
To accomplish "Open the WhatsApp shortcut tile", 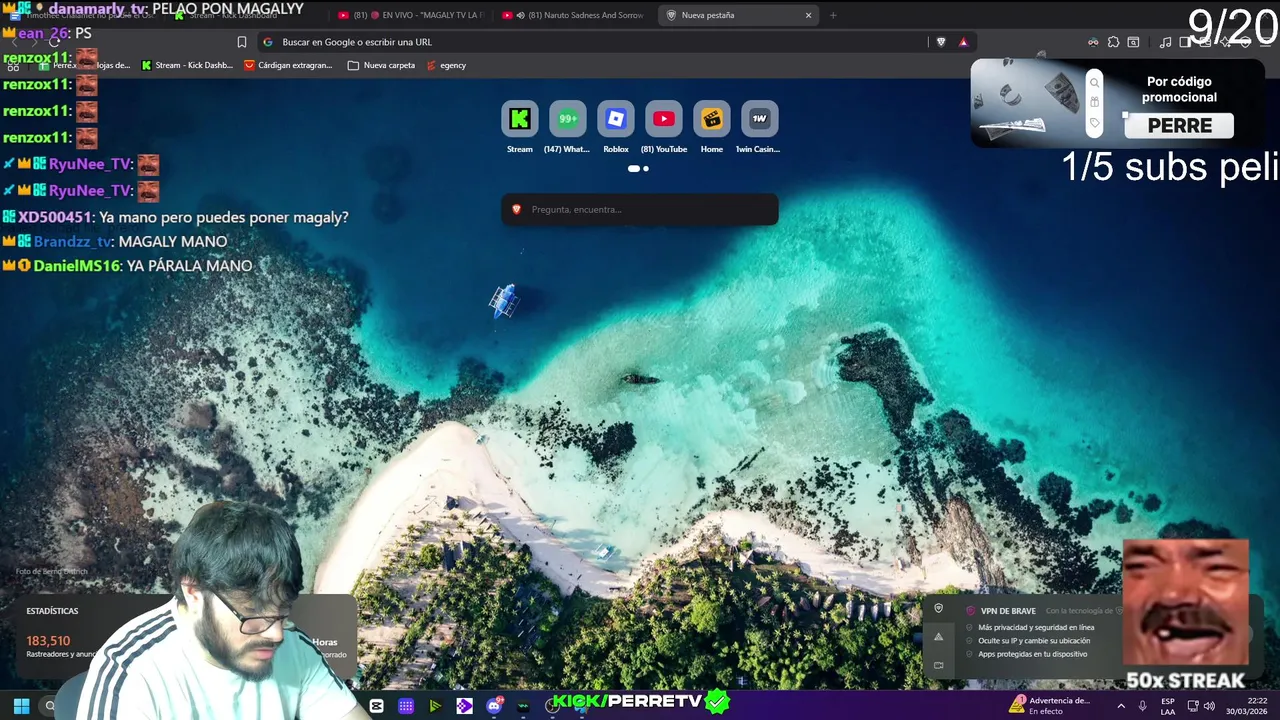I will (x=567, y=119).
